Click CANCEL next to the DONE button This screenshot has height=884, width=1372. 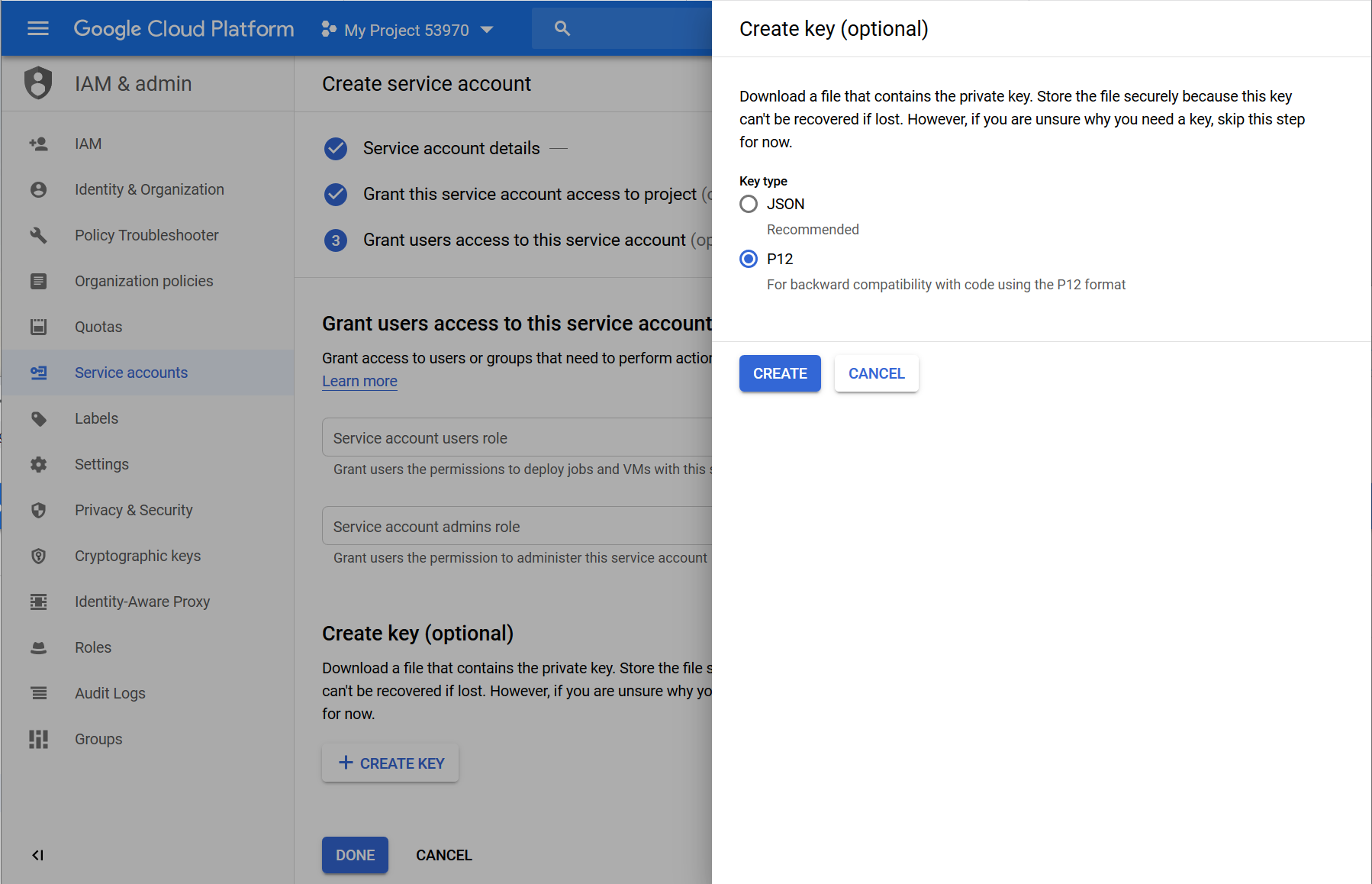tap(444, 855)
